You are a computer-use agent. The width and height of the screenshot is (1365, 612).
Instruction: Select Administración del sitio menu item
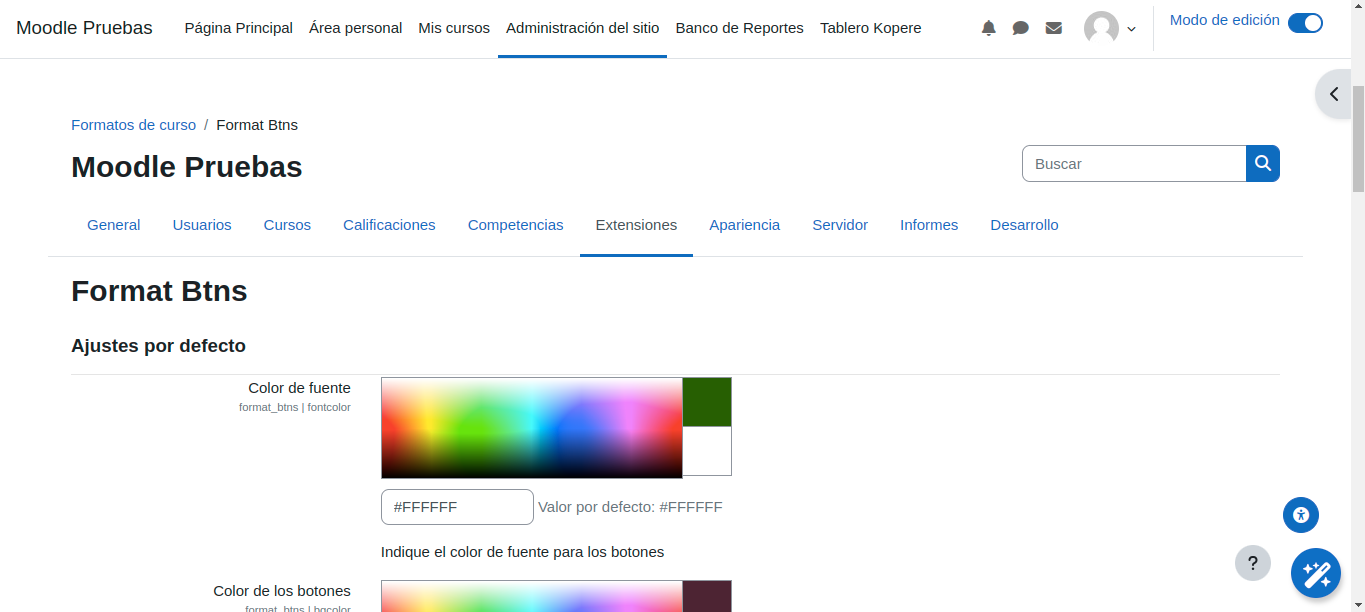[x=583, y=28]
